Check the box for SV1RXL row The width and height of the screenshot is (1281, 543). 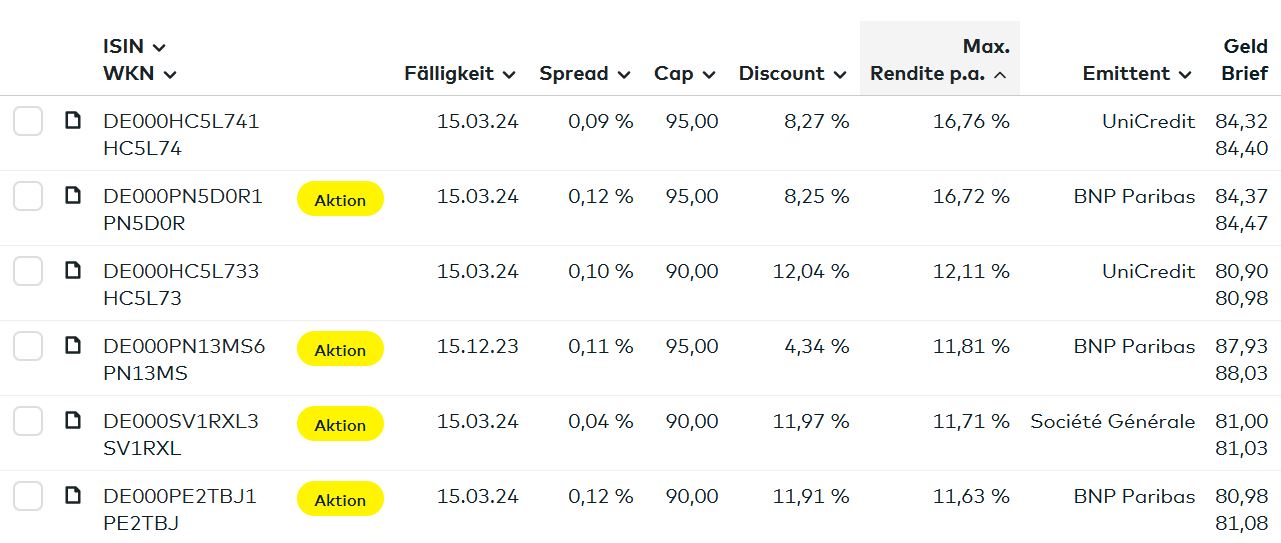28,422
